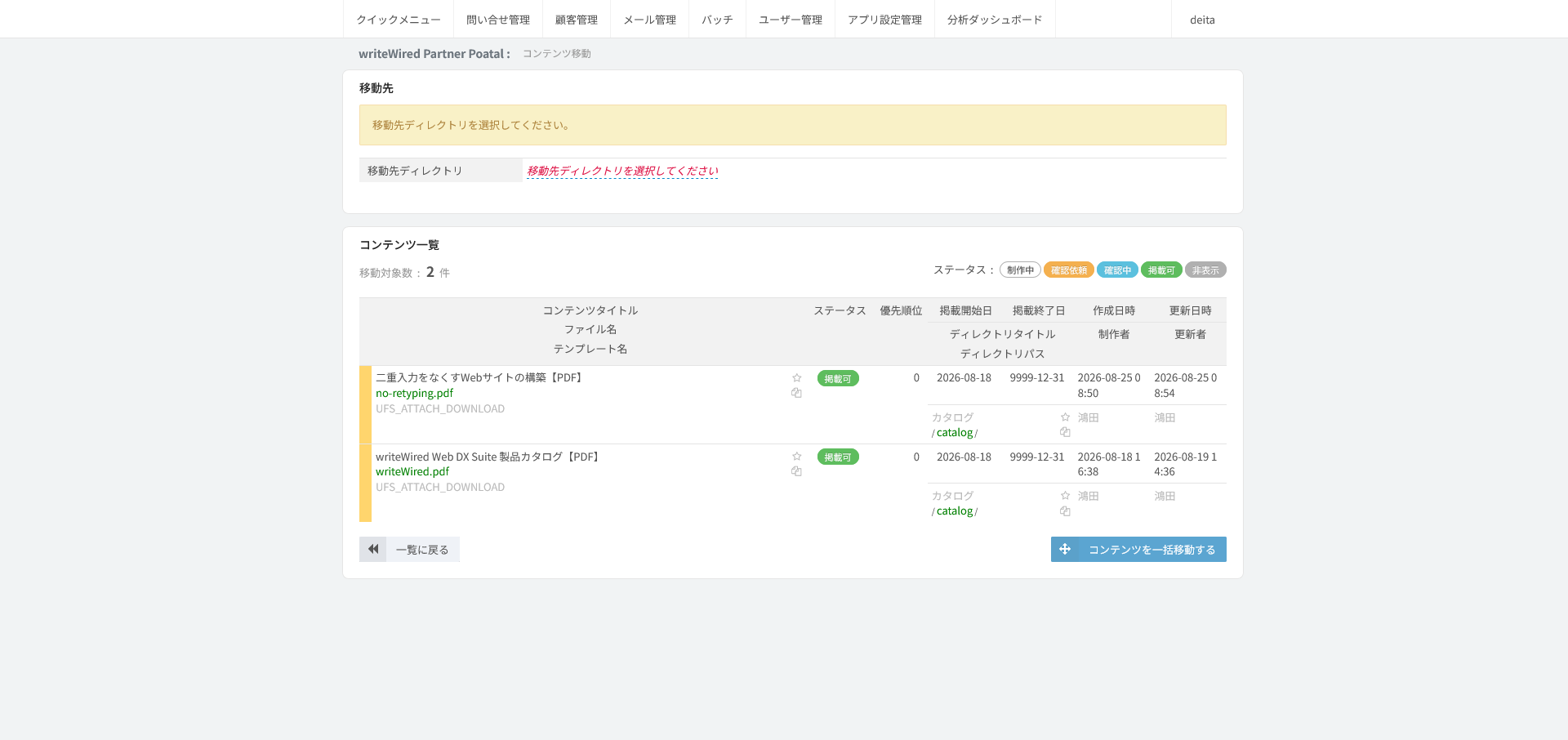Open the メール管理 menu

[650, 20]
